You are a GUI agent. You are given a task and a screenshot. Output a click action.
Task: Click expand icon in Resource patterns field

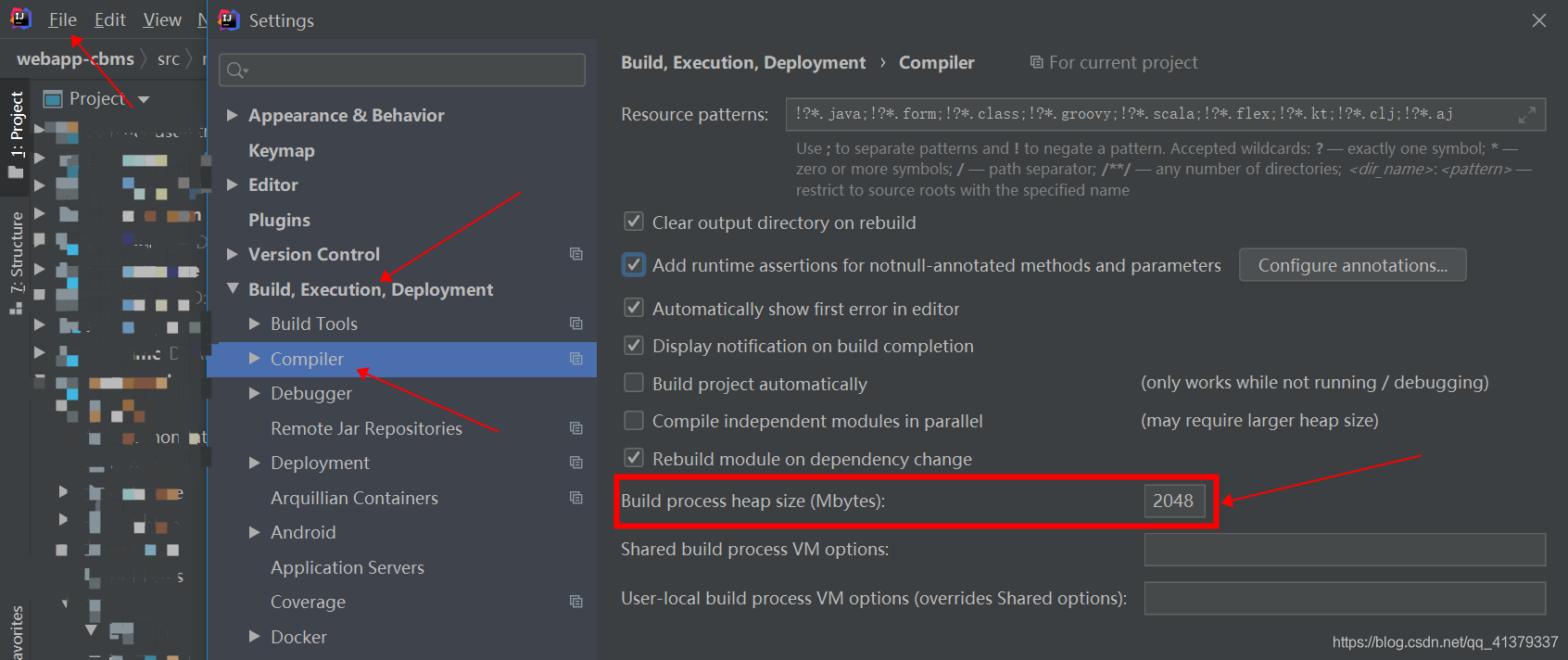pos(1527,115)
